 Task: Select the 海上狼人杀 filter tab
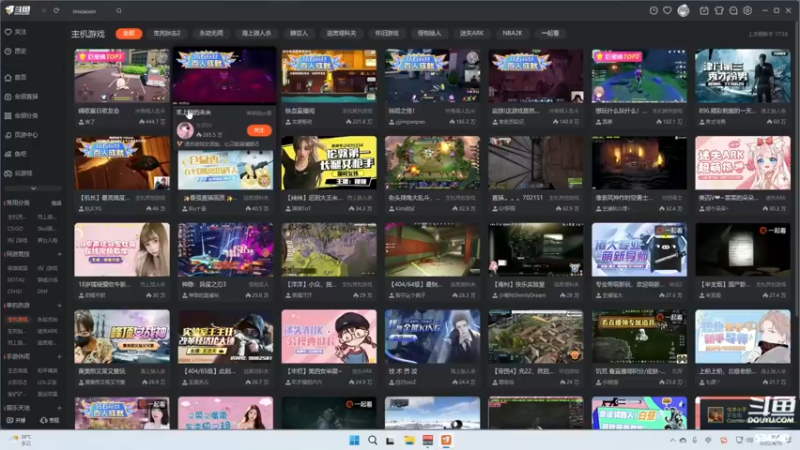(256, 33)
